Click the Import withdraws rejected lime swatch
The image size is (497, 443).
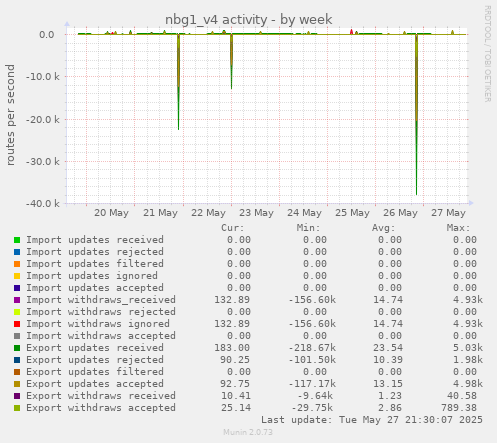[17, 312]
